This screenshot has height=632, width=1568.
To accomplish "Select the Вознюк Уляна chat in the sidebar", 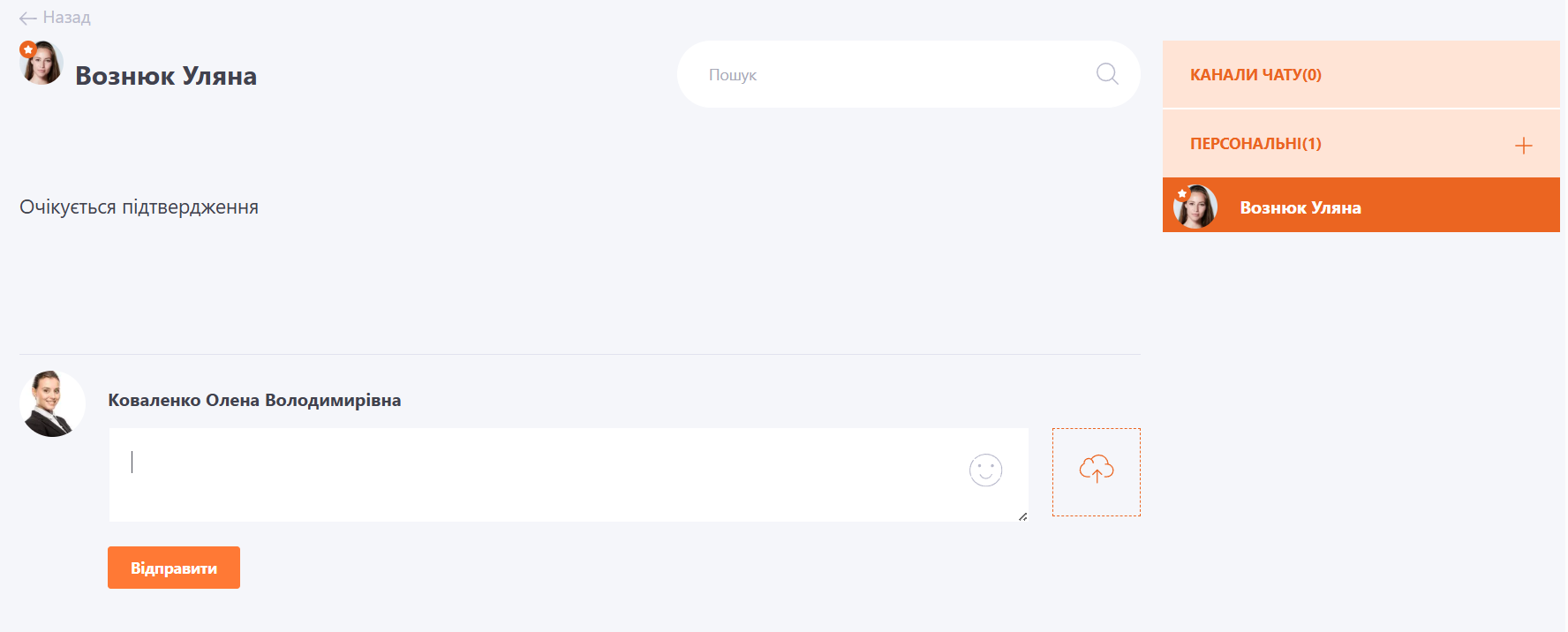I will coord(1361,205).
